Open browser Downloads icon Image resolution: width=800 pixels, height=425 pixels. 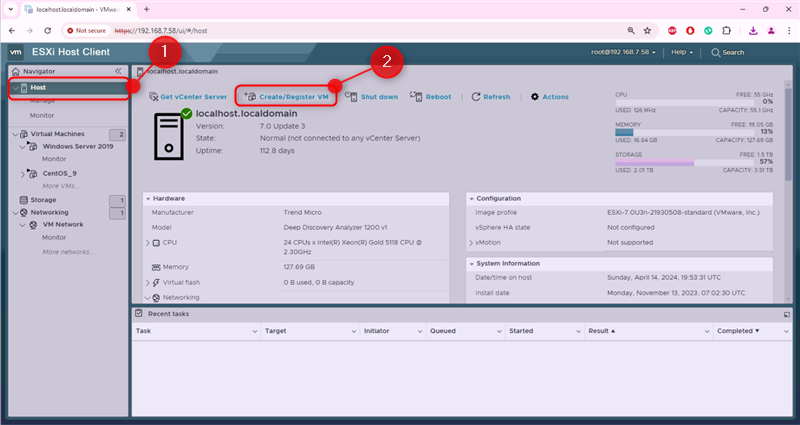[x=753, y=31]
